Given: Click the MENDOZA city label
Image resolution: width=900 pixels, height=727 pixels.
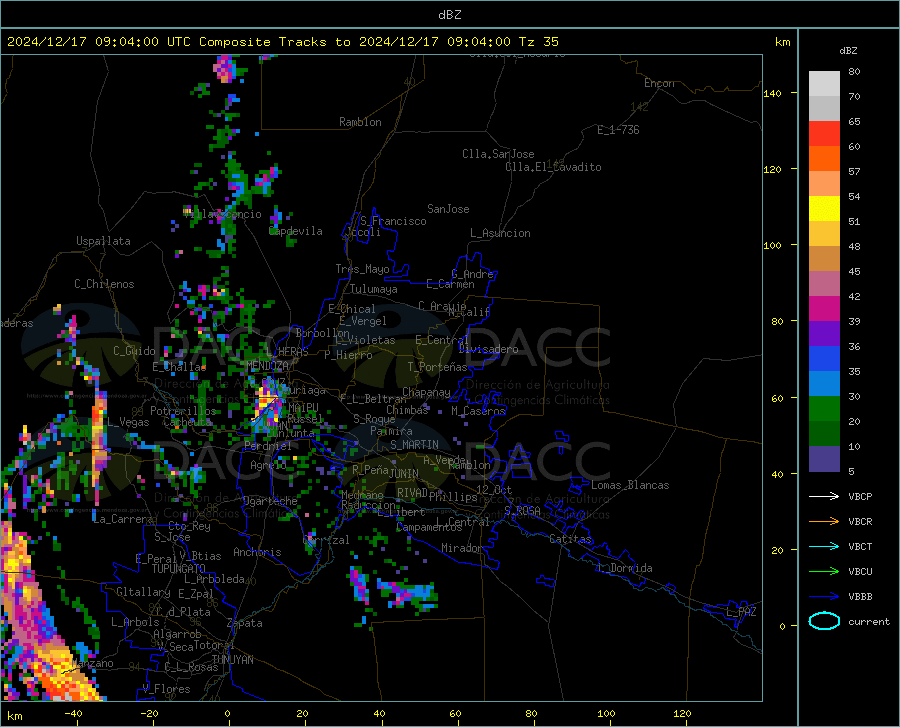Looking at the screenshot, I should [x=267, y=366].
